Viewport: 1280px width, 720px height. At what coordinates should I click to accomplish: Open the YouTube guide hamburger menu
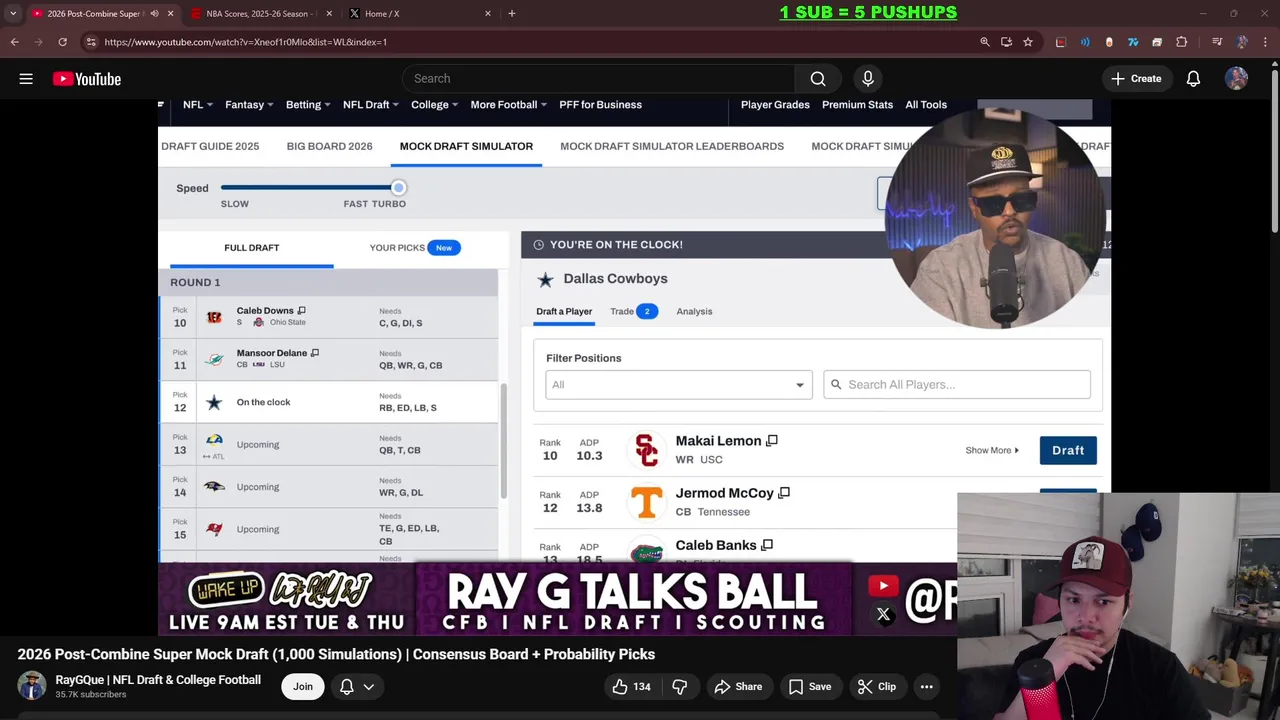26,79
